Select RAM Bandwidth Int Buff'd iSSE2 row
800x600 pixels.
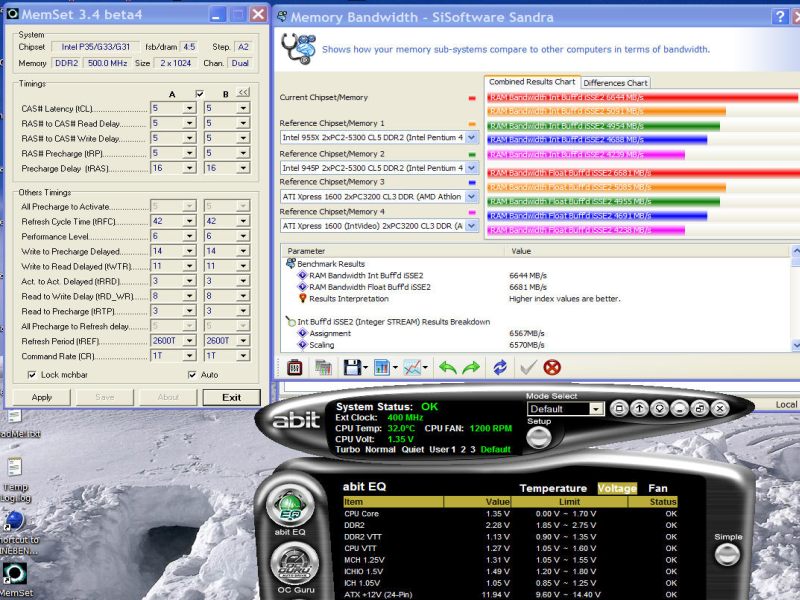[366, 276]
